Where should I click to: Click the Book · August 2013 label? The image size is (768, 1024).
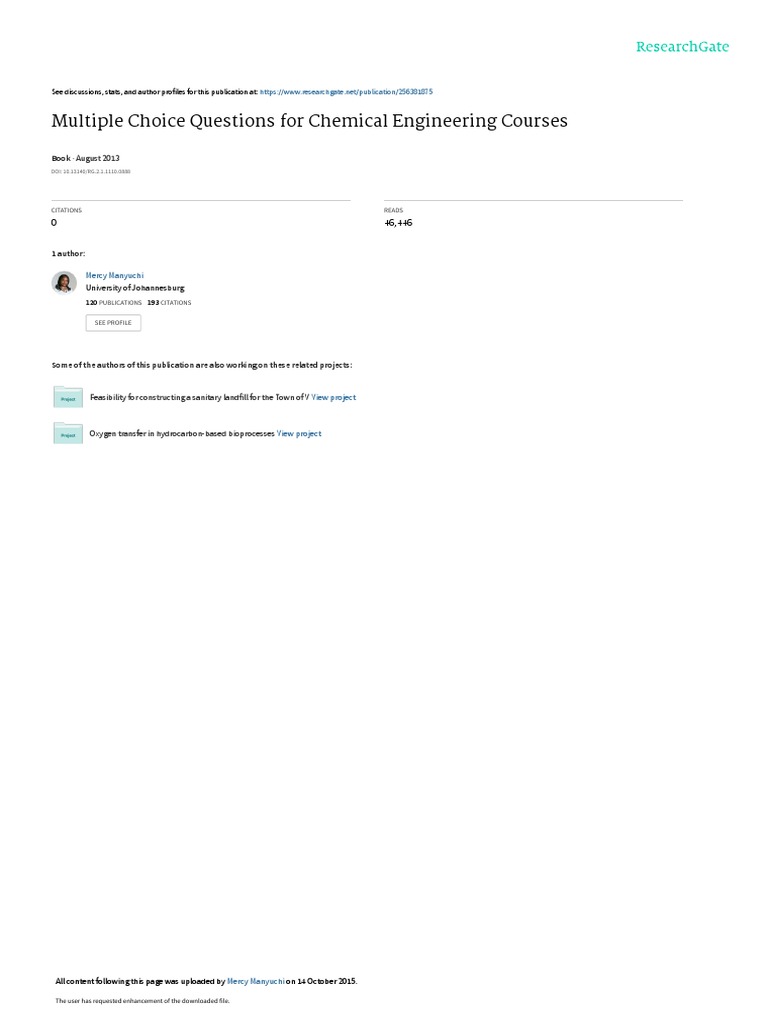click(x=86, y=158)
